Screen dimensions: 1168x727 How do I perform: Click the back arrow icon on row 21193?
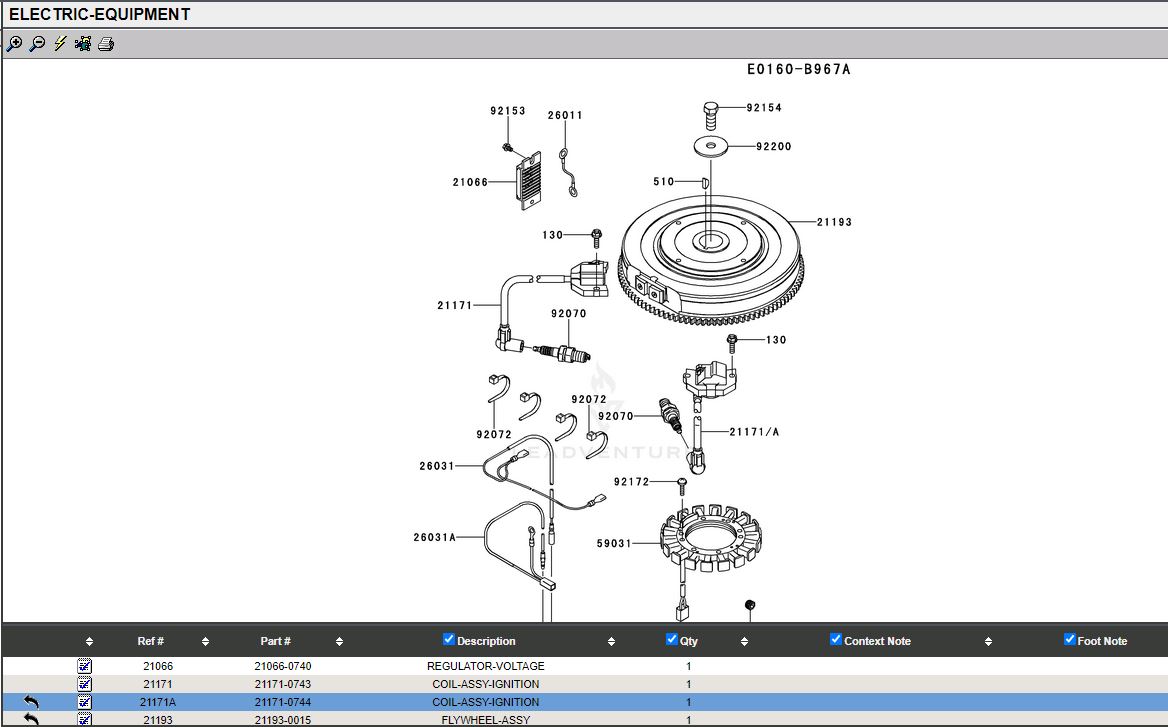(x=31, y=719)
